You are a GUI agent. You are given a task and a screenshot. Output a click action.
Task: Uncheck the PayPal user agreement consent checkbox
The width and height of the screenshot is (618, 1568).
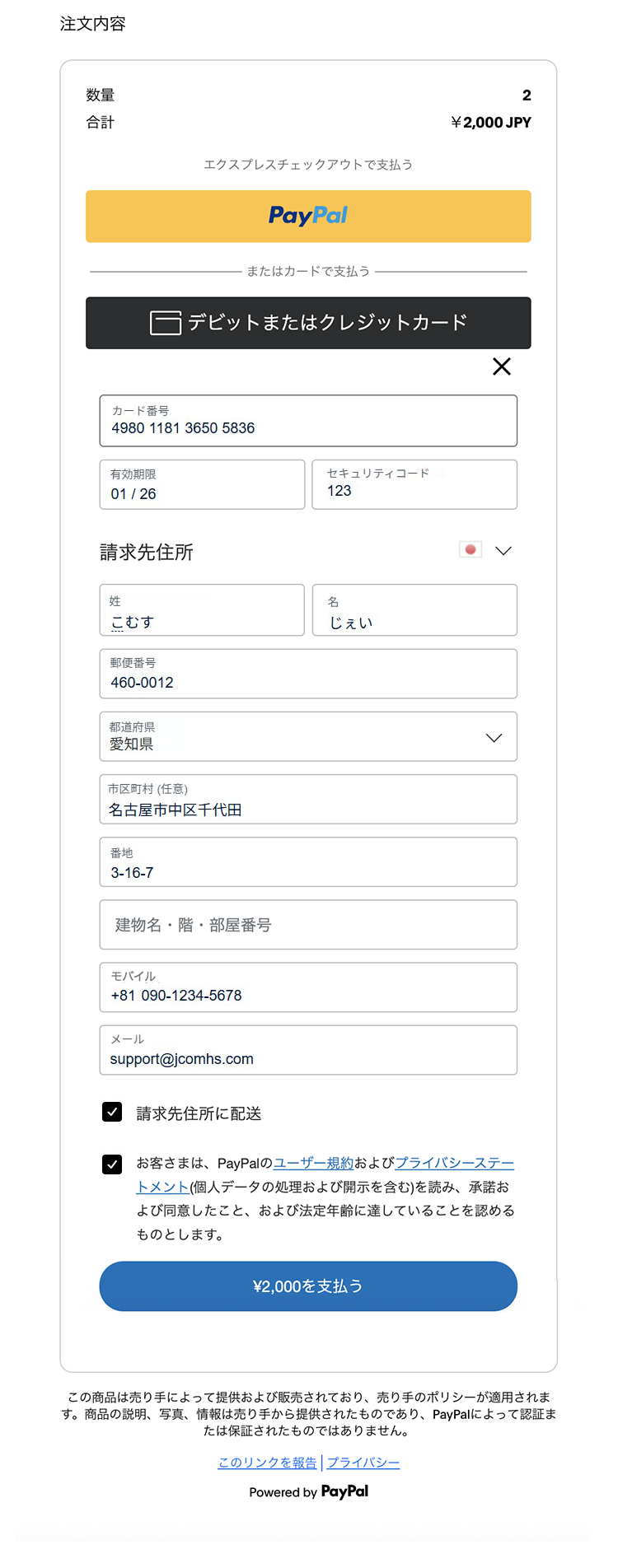(x=112, y=1164)
